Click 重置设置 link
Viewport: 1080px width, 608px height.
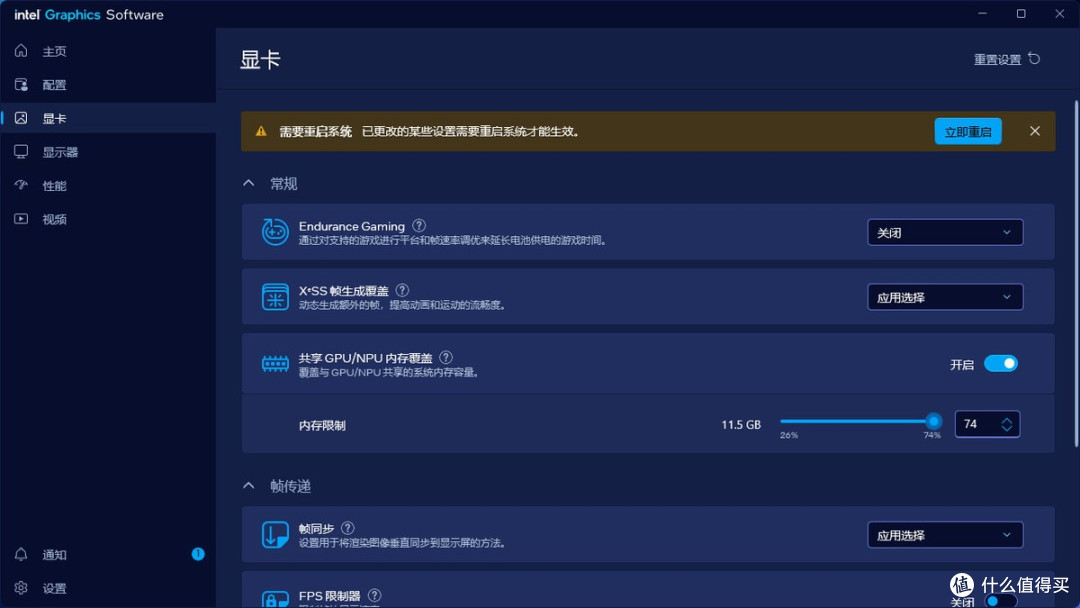point(997,59)
